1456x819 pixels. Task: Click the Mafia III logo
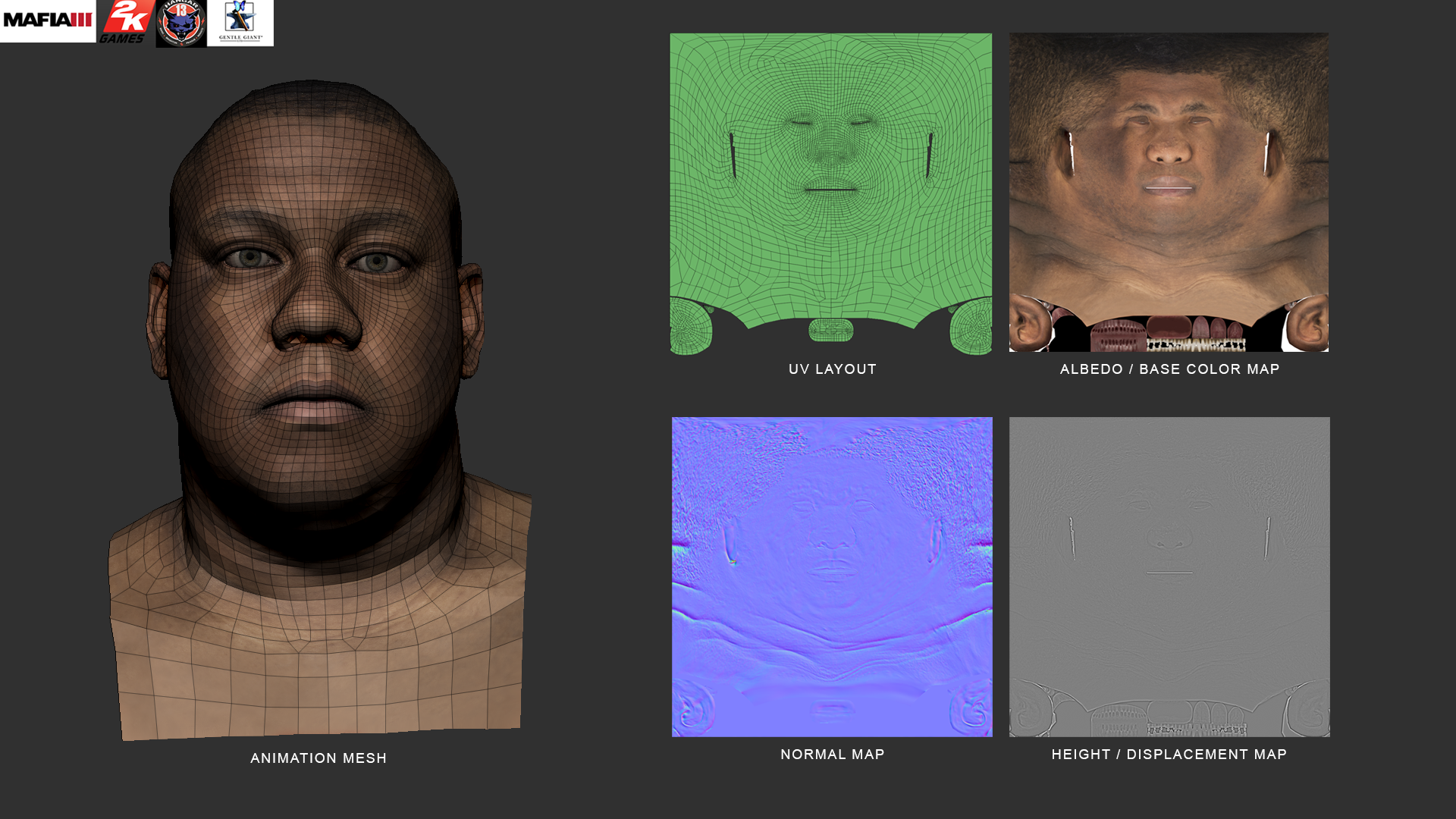click(48, 21)
